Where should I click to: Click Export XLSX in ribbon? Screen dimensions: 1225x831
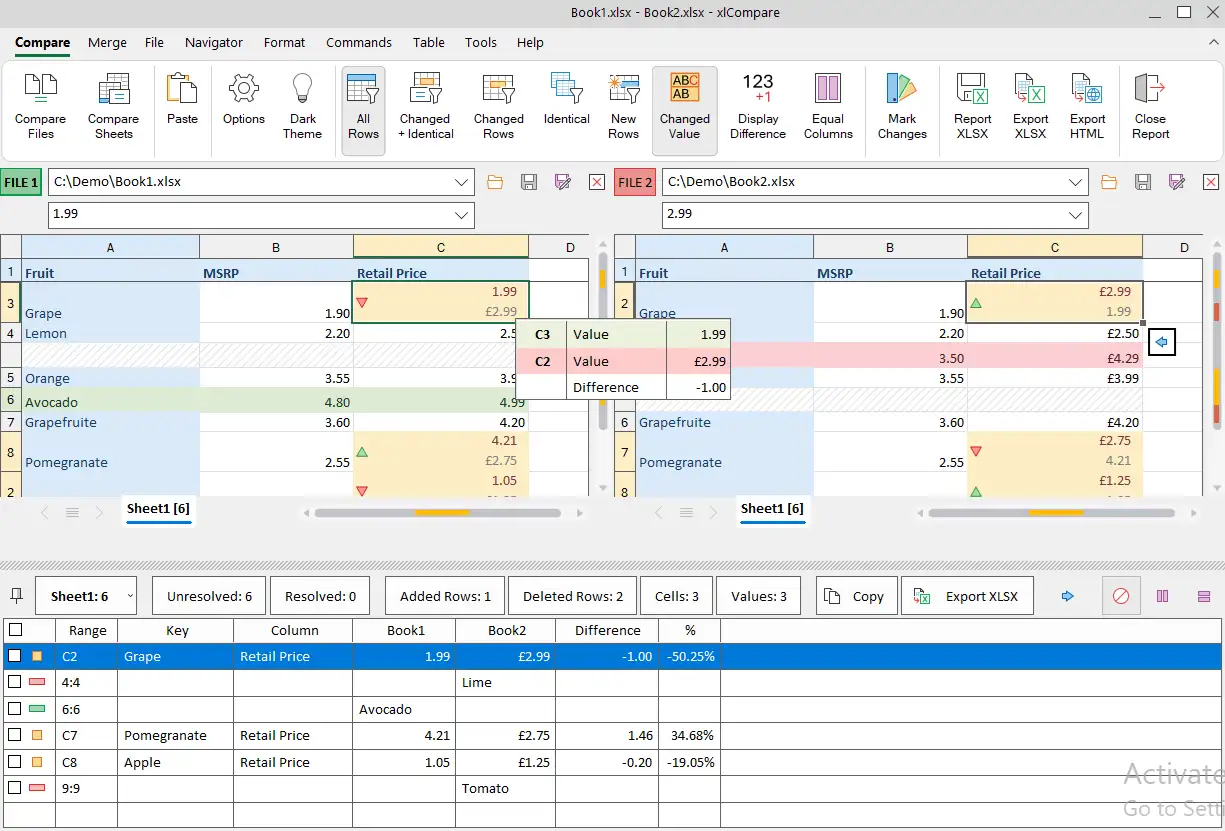pyautogui.click(x=1031, y=106)
